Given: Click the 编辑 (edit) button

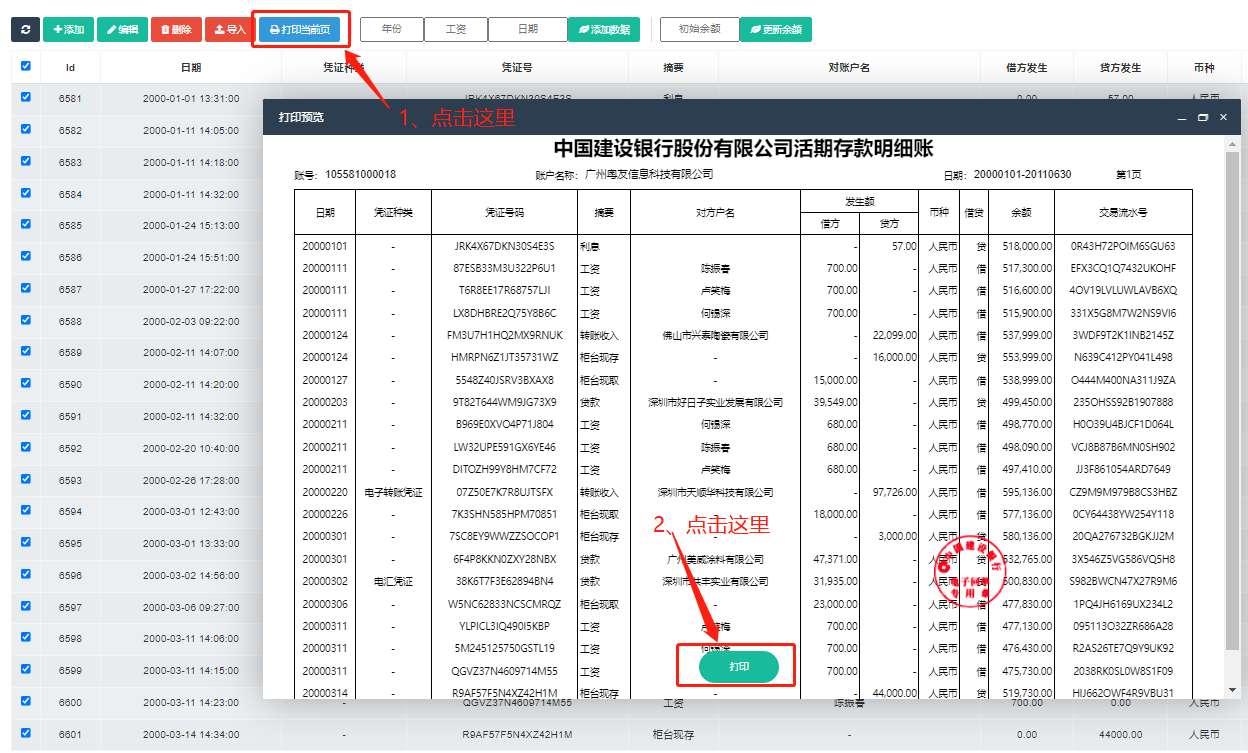Looking at the screenshot, I should (x=123, y=30).
